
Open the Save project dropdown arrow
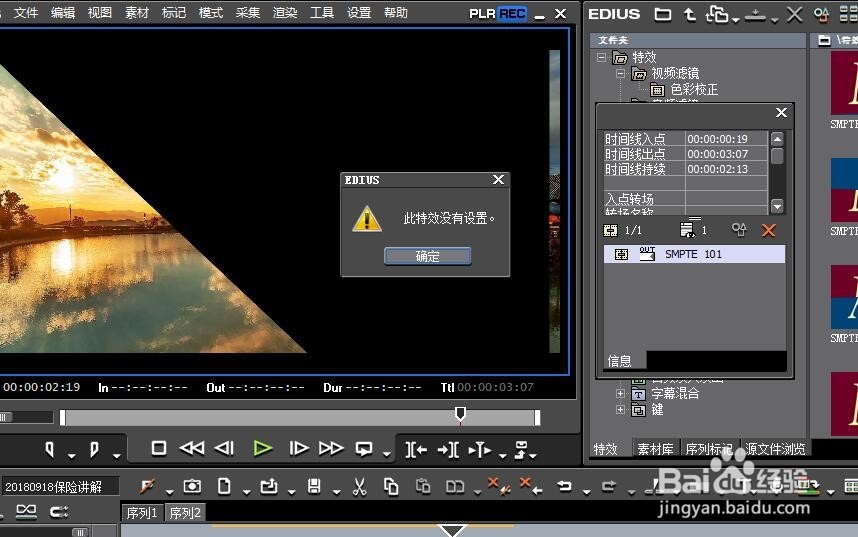(x=337, y=492)
